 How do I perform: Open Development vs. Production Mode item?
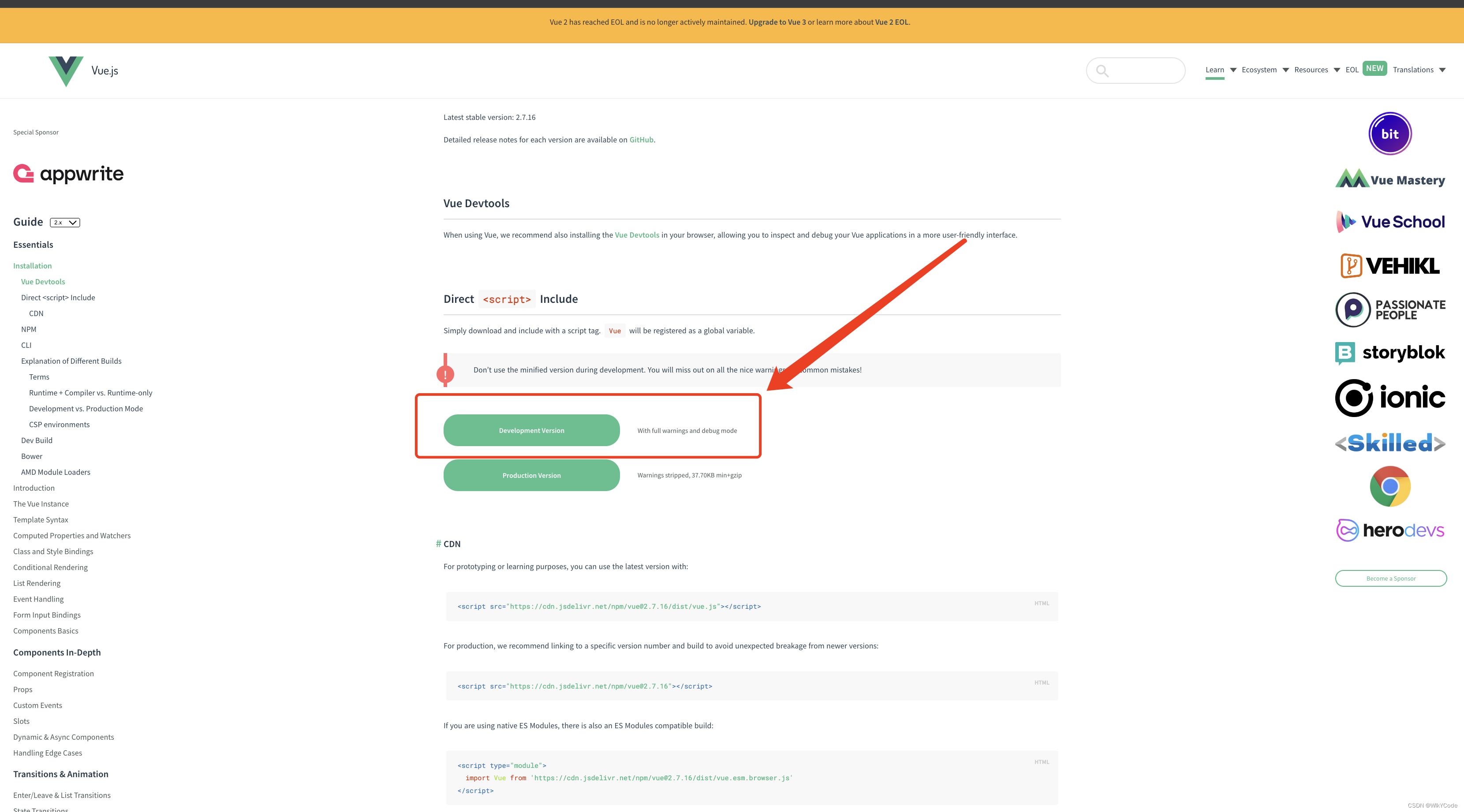pos(86,409)
